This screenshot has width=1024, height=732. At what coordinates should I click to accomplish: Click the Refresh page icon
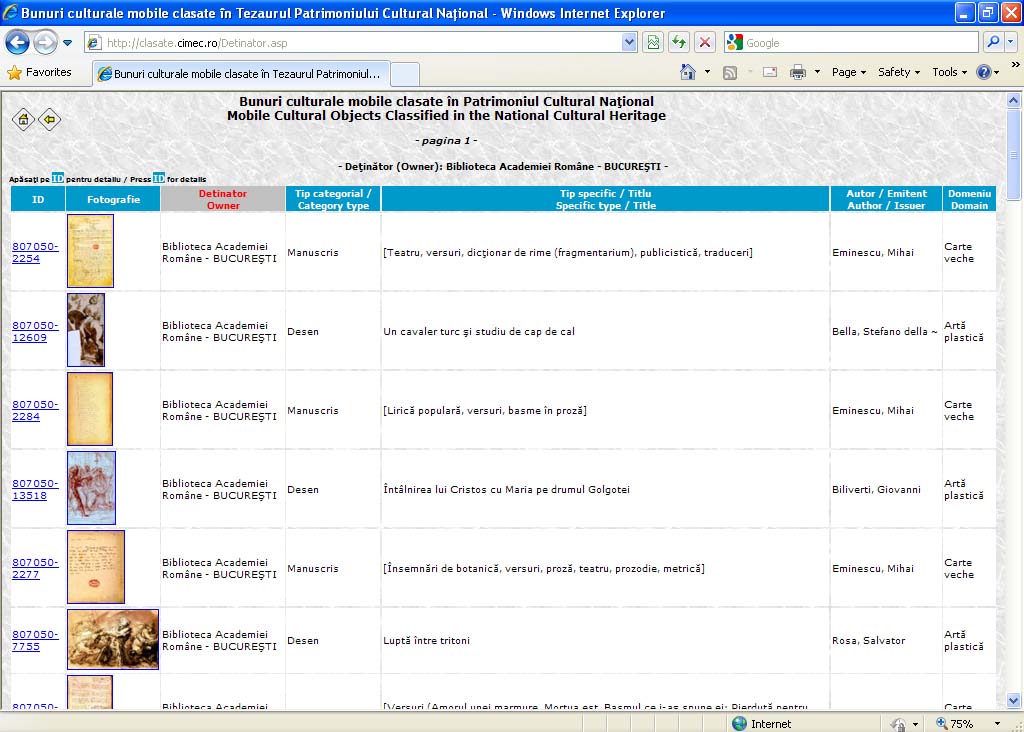679,43
